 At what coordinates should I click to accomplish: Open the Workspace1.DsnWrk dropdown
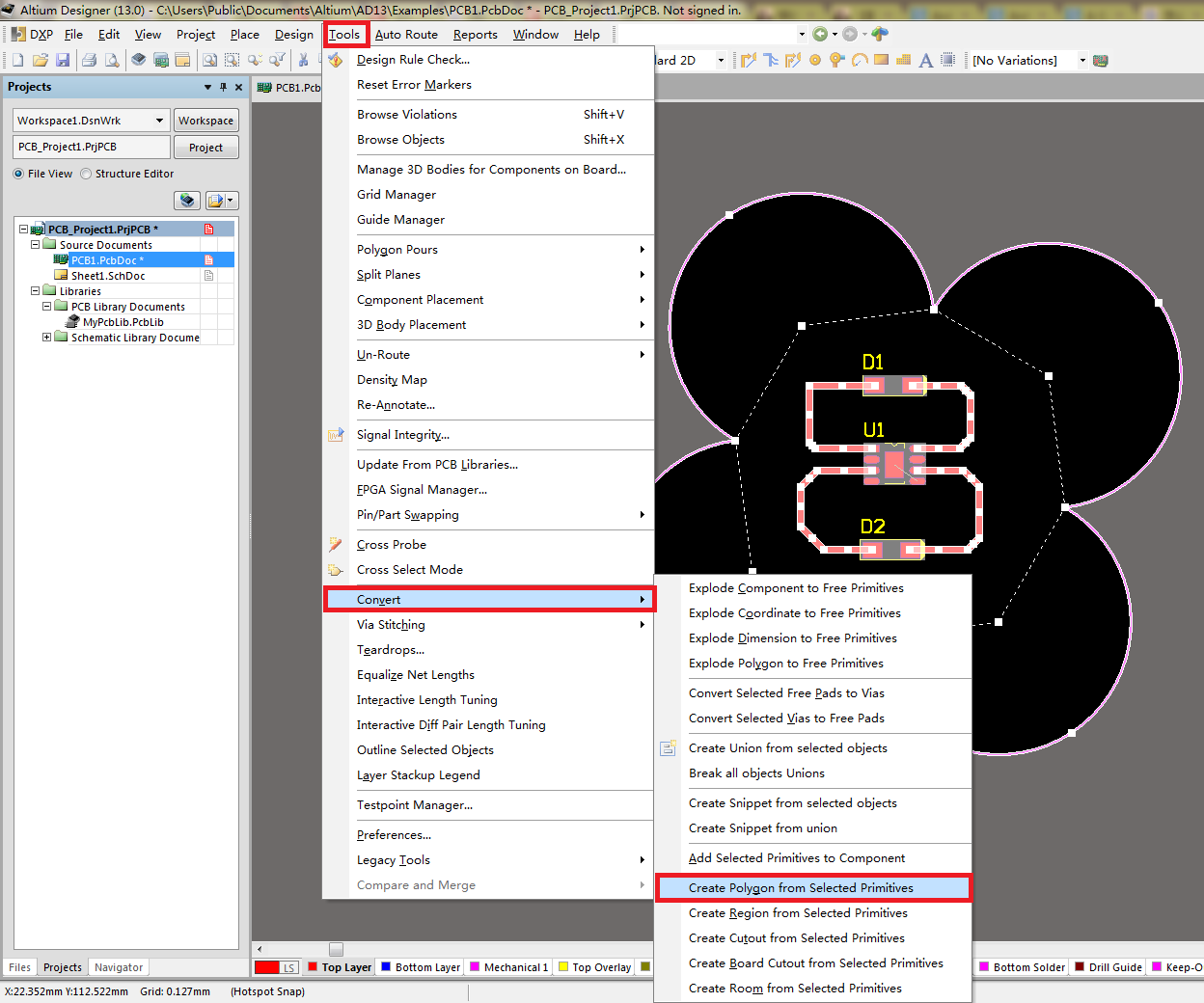[x=160, y=121]
